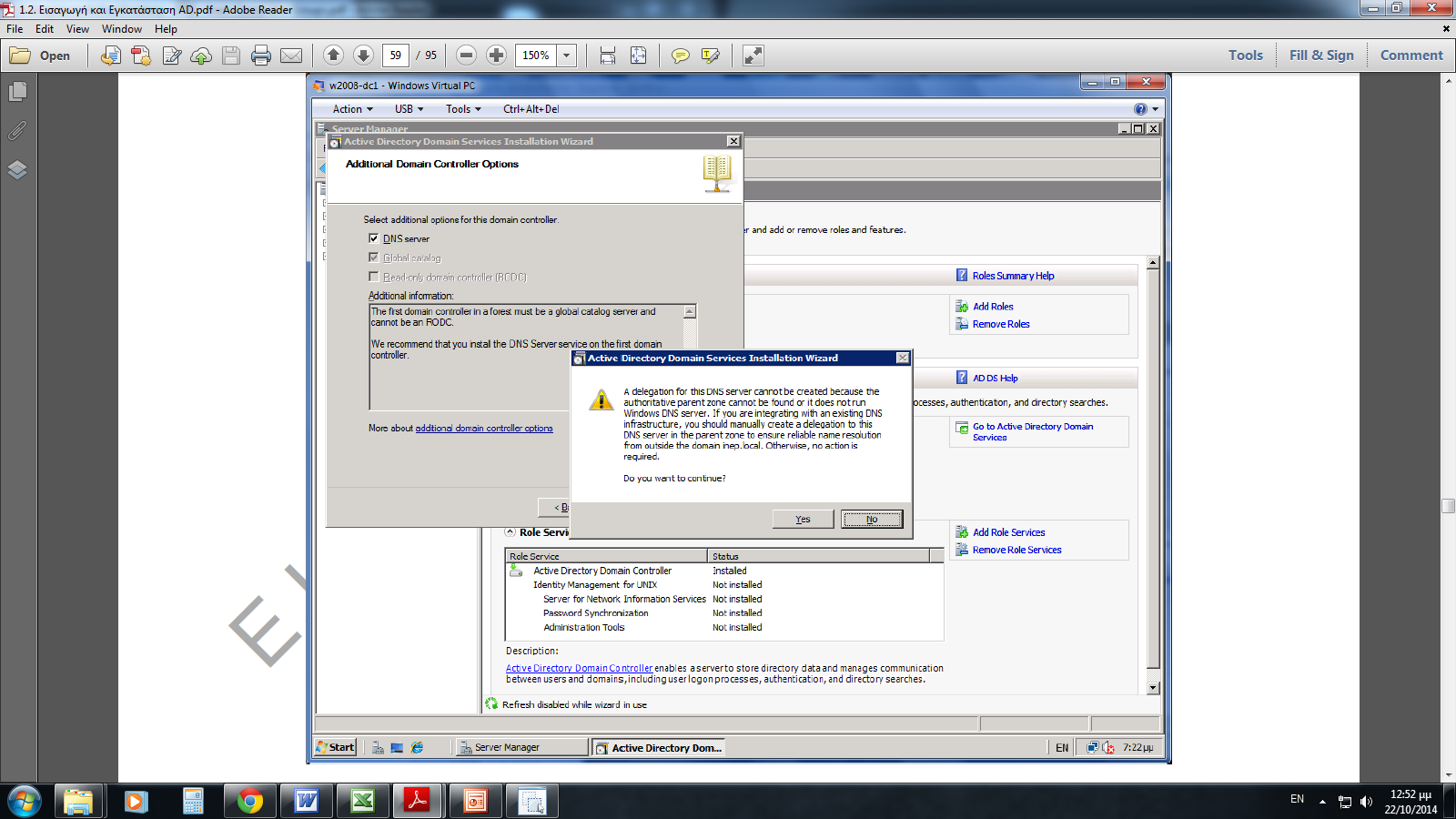1456x819 pixels.
Task: Click the Save file floppy icon
Action: 231,56
